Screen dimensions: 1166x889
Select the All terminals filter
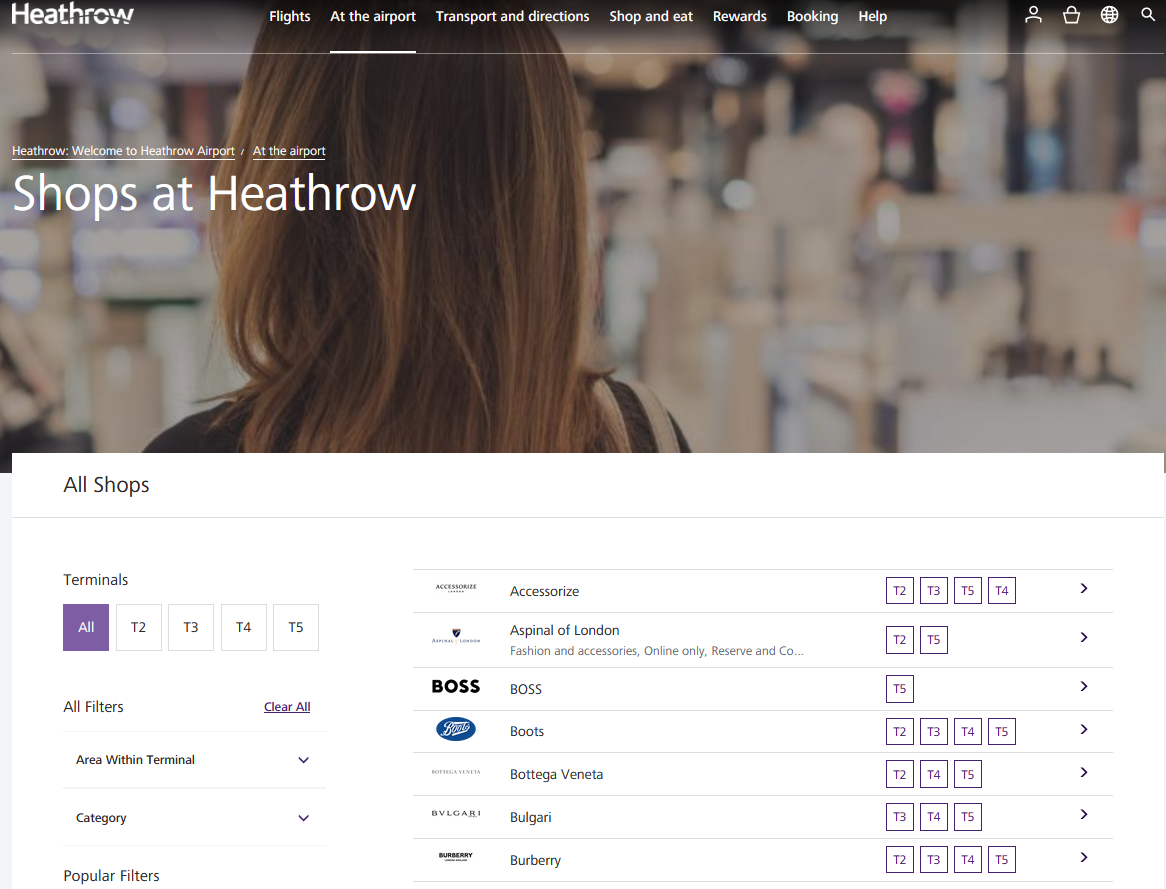tap(86, 627)
